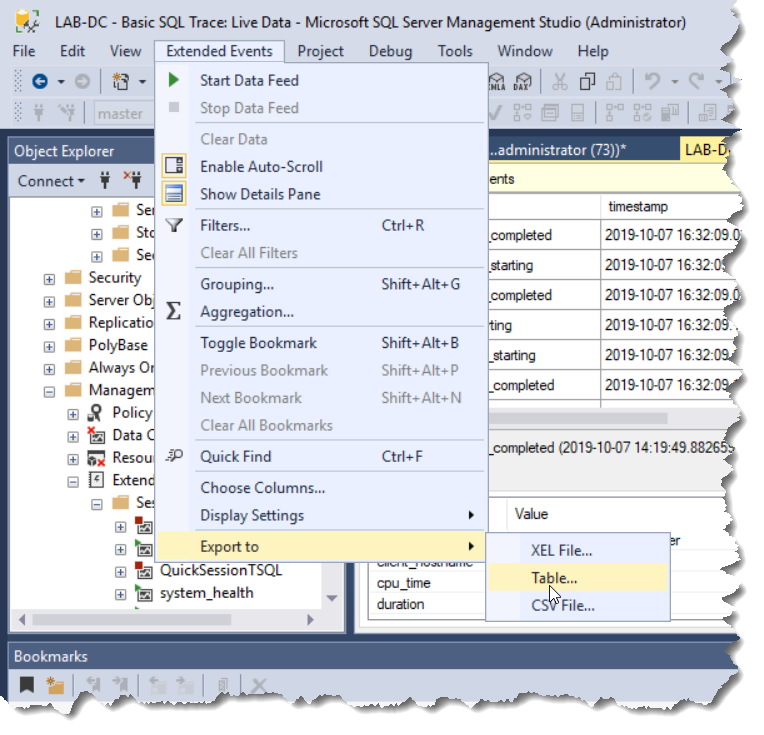Click the green Start Data Feed icon
764x735 pixels.
[x=174, y=80]
